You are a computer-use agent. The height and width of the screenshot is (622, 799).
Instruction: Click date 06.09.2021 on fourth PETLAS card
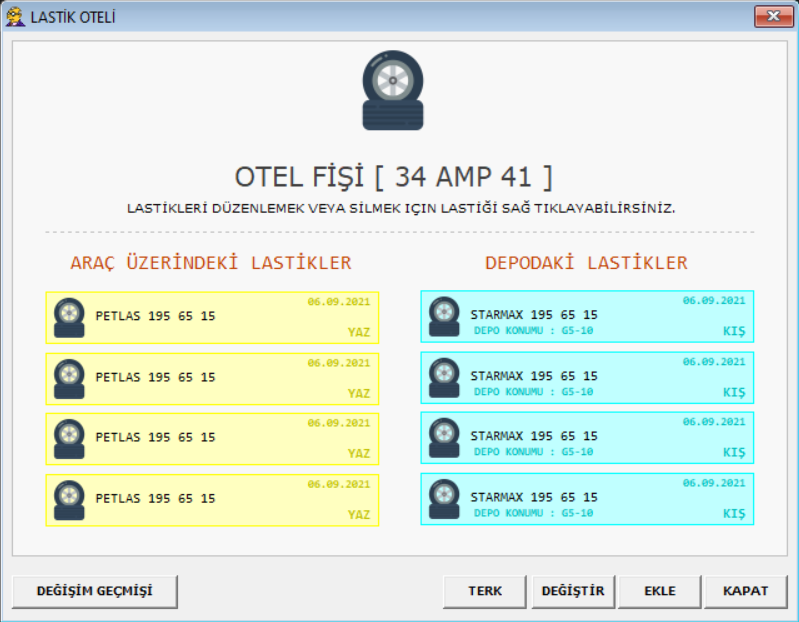point(339,484)
